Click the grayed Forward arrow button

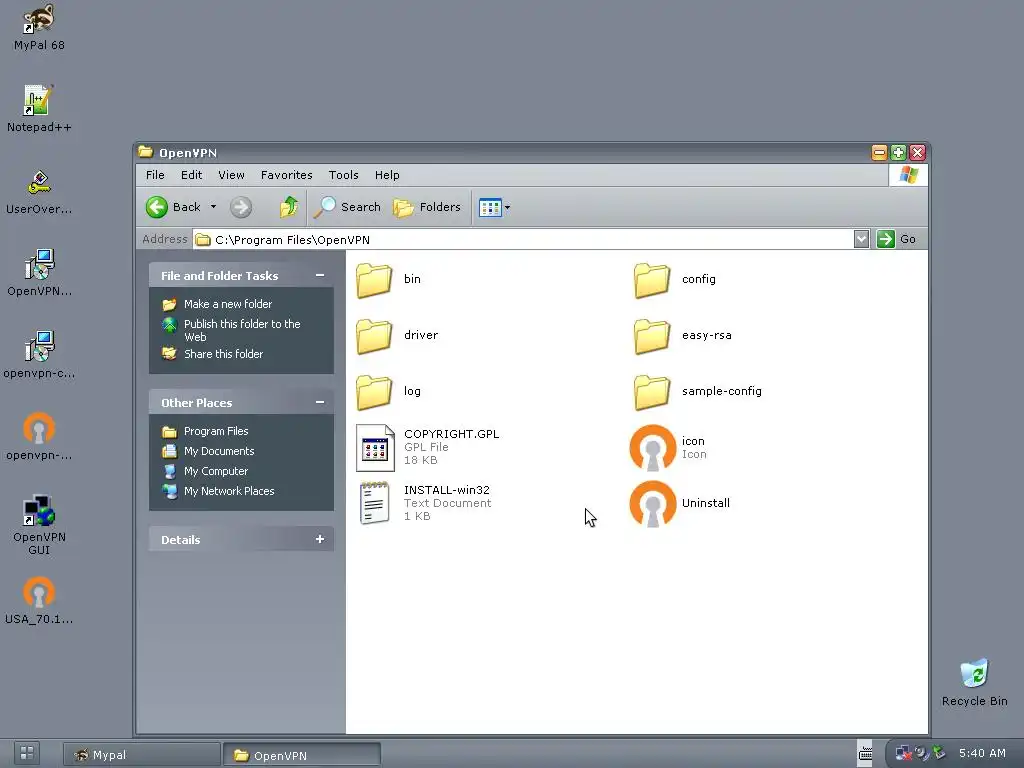(x=241, y=208)
